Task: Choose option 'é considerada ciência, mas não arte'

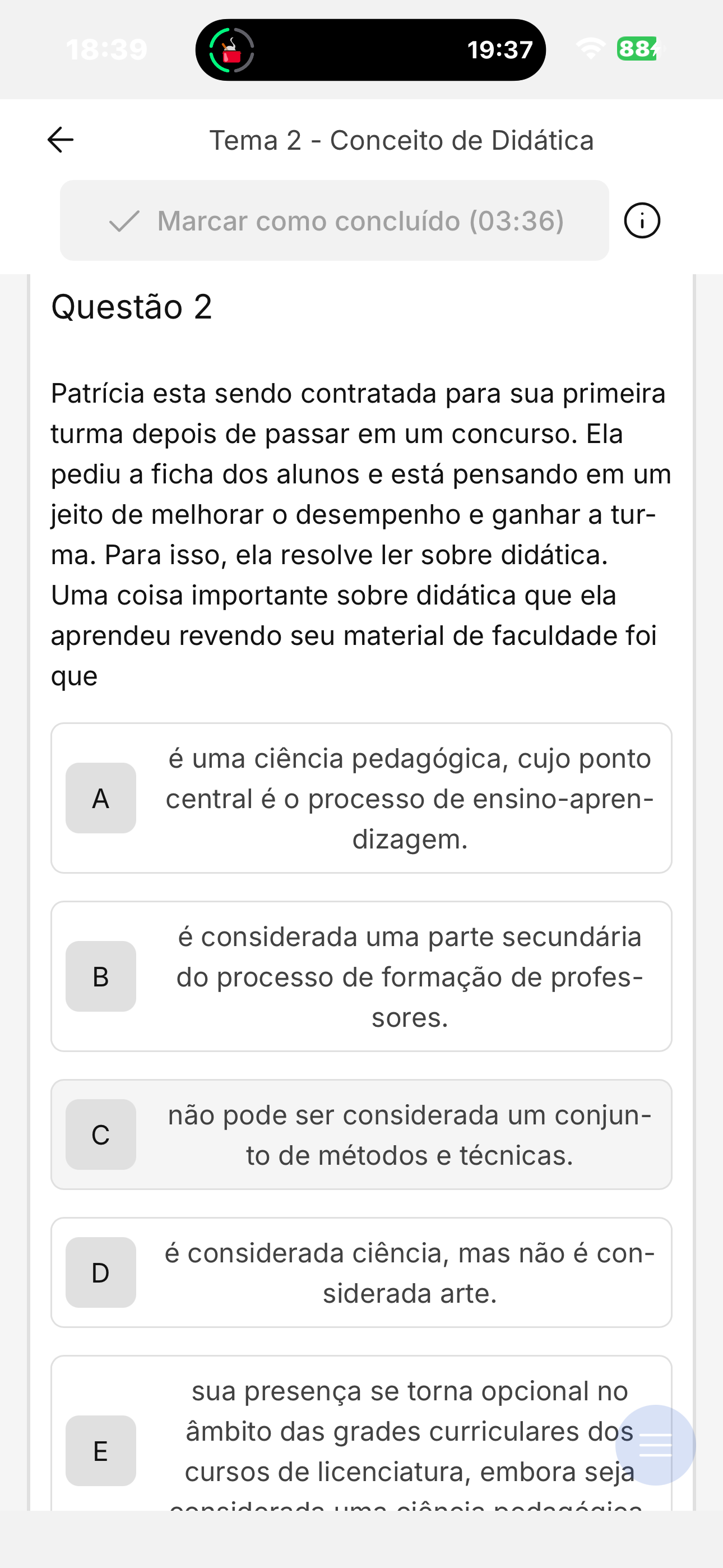Action: click(361, 1273)
